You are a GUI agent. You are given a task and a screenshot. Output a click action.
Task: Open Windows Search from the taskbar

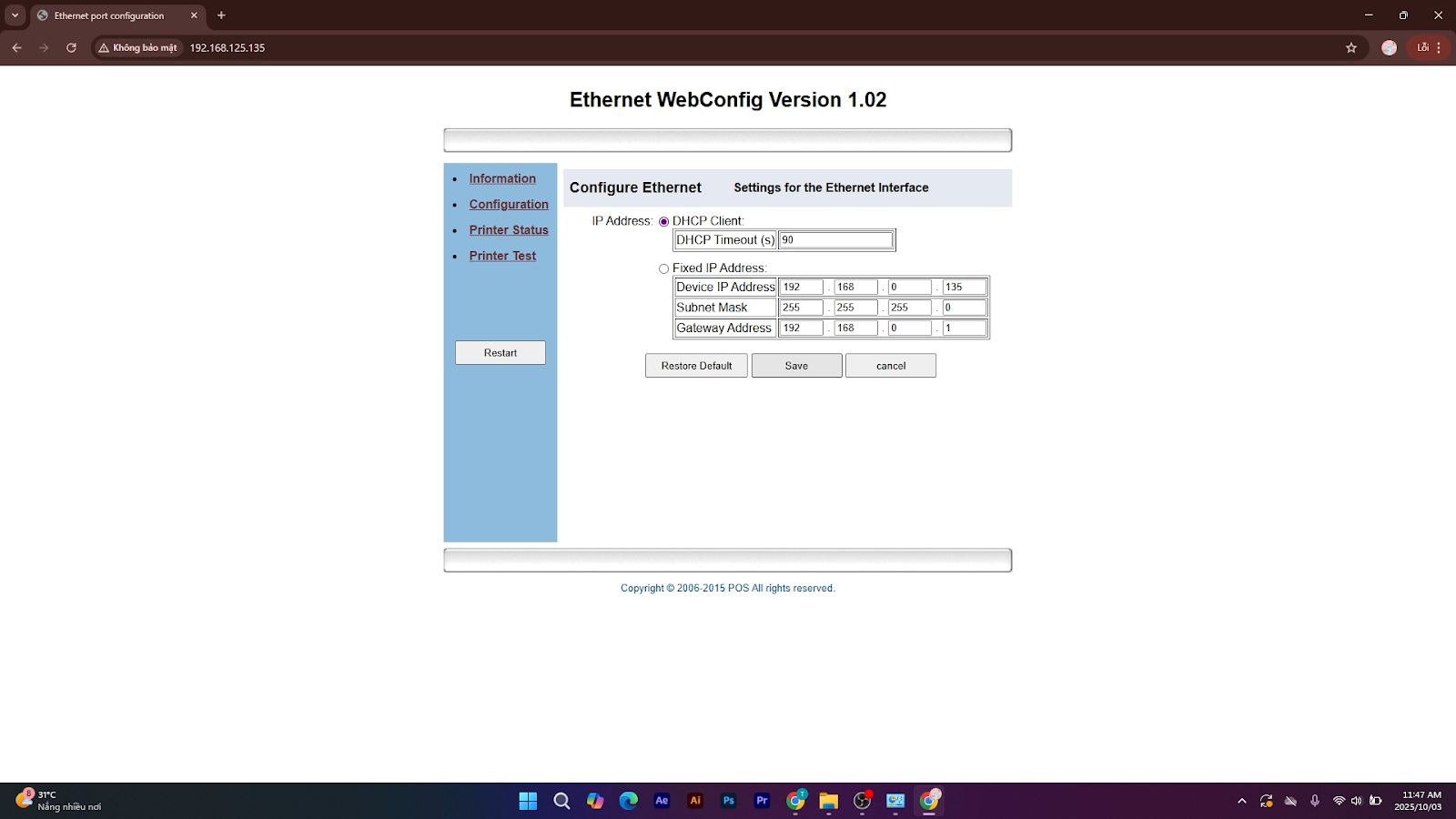561,801
